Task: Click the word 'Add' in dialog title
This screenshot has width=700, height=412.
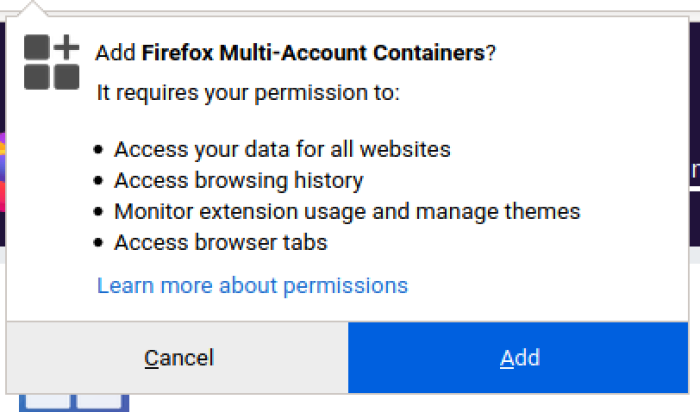Action: click(115, 53)
